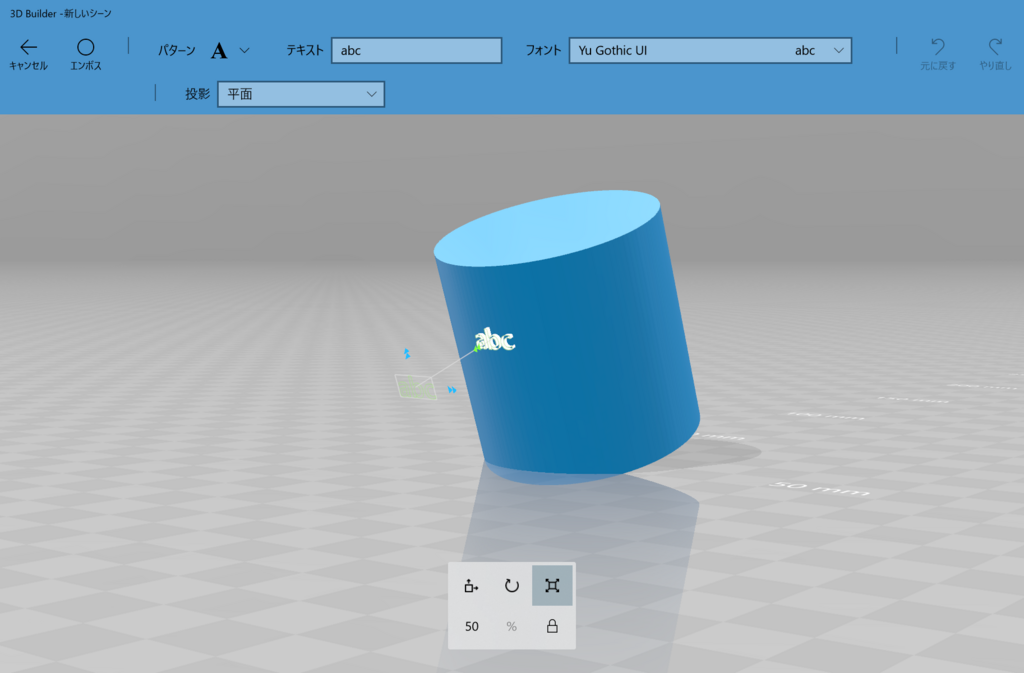
Task: Select the Move tool in bottom panel
Action: pyautogui.click(x=471, y=586)
